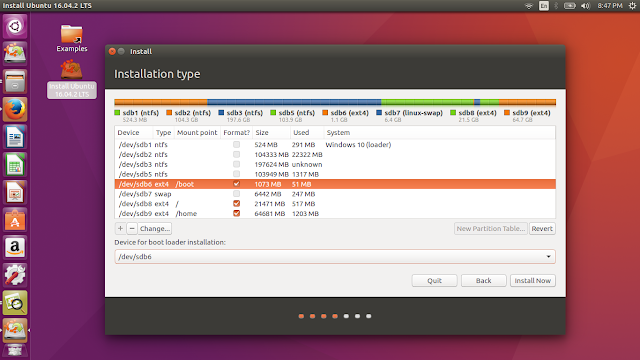Sort by the Size column header
The width and height of the screenshot is (640, 360).
(x=271, y=133)
